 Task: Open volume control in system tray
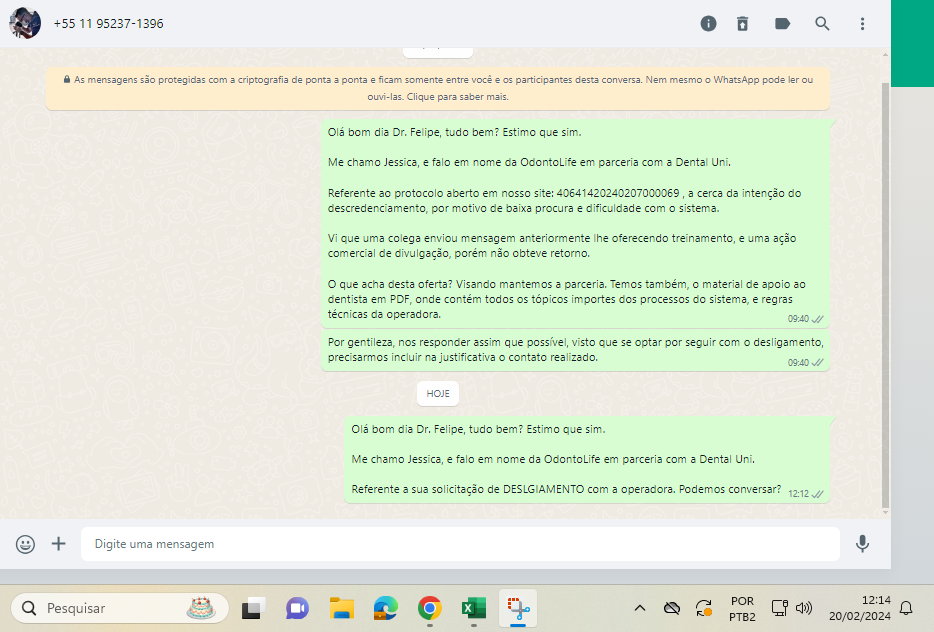pos(804,608)
